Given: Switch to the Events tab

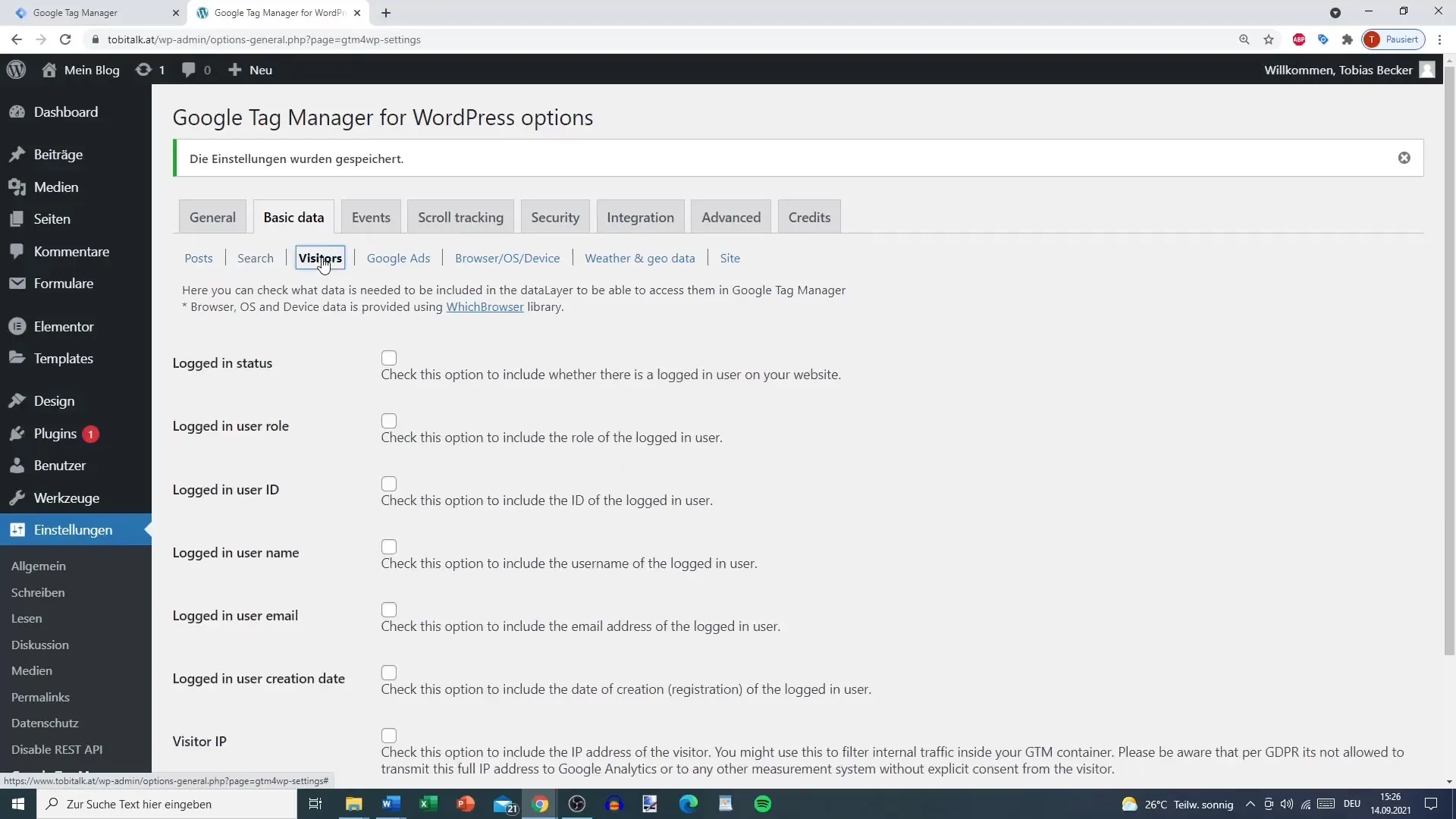Looking at the screenshot, I should tap(371, 217).
